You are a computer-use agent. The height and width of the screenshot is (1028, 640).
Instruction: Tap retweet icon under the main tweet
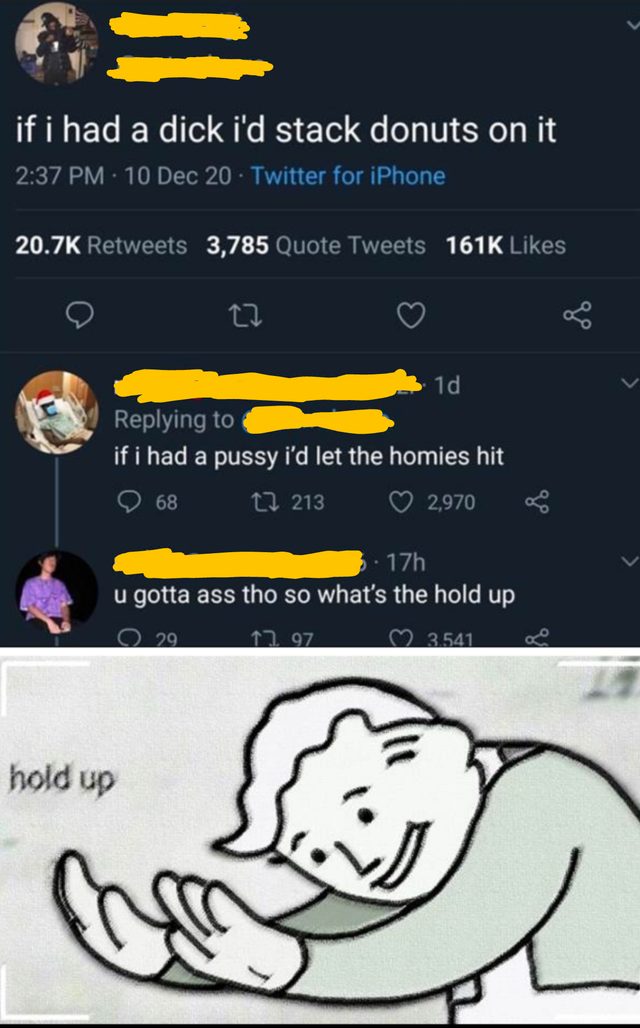click(246, 316)
